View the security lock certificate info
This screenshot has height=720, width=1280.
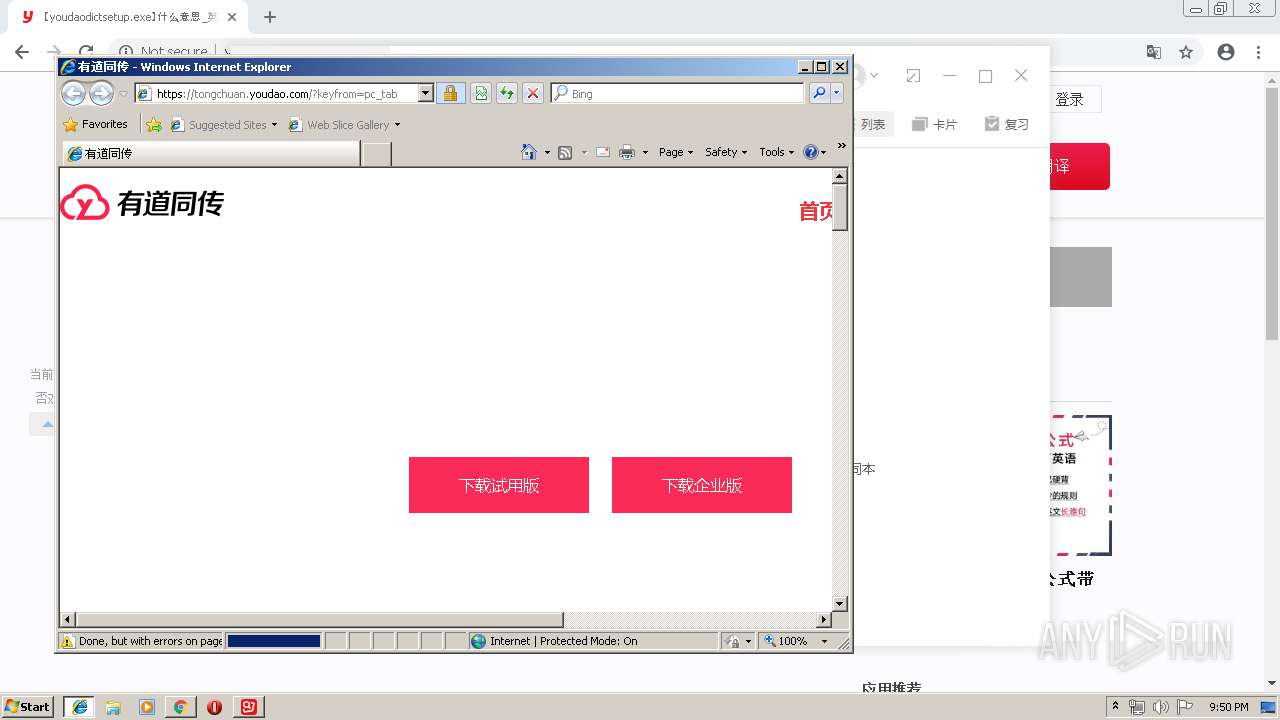450,93
